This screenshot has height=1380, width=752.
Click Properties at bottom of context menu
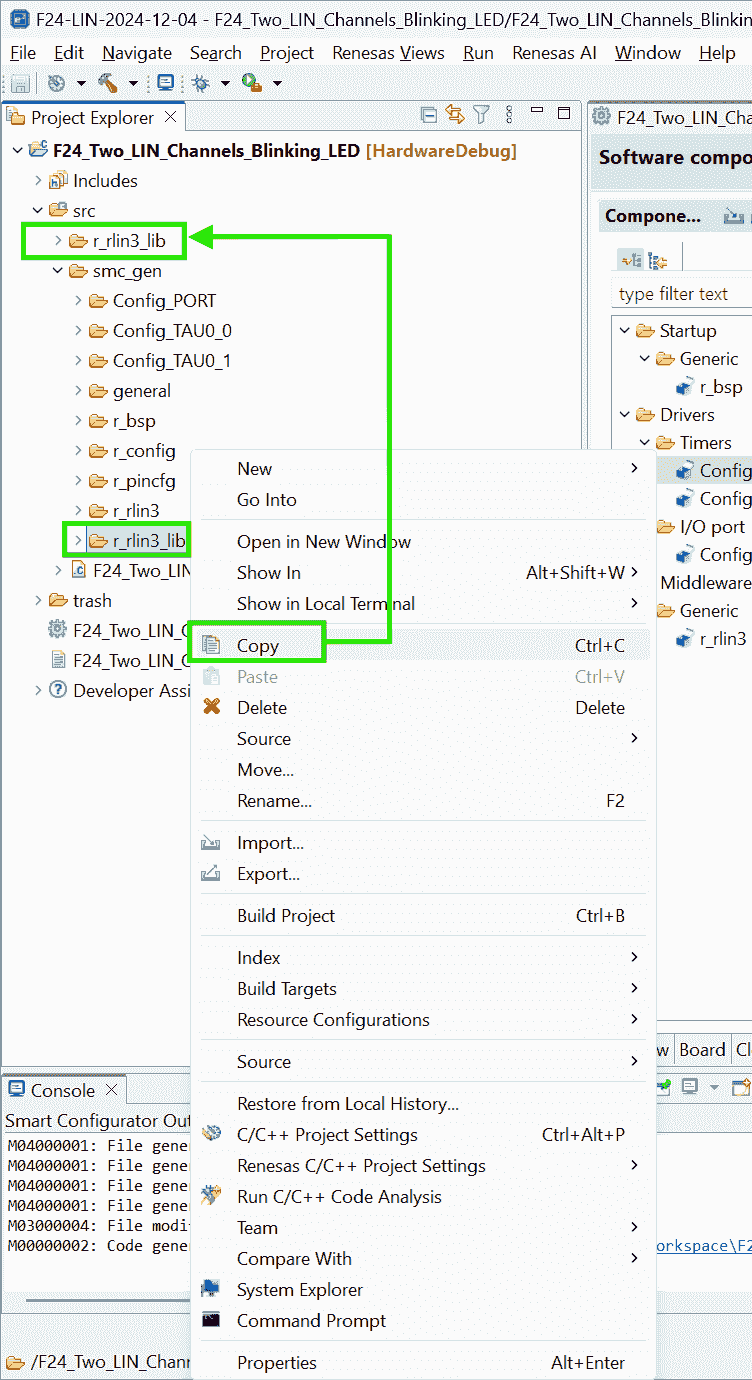pos(277,1363)
